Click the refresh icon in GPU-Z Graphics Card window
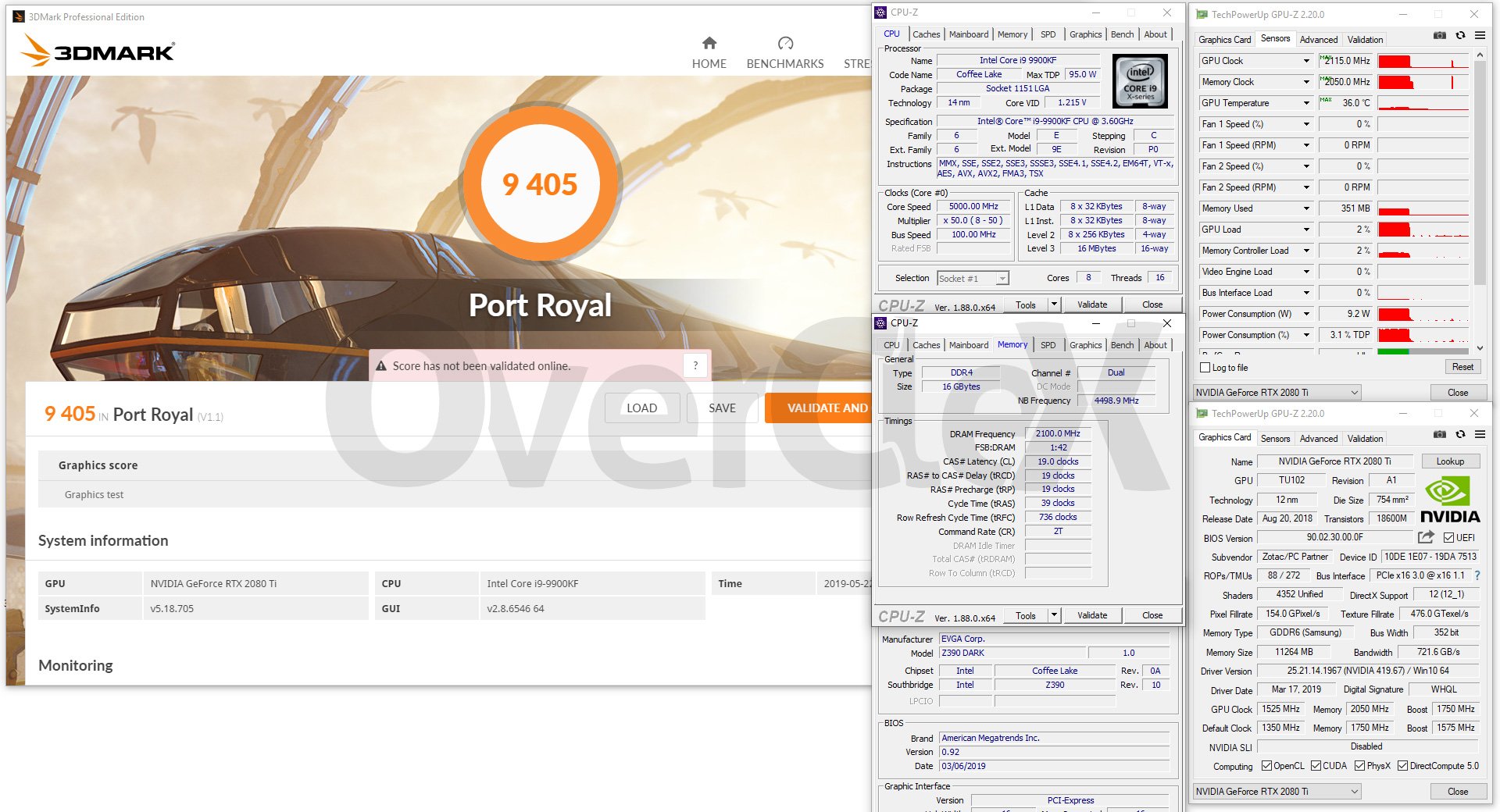 (x=1459, y=434)
